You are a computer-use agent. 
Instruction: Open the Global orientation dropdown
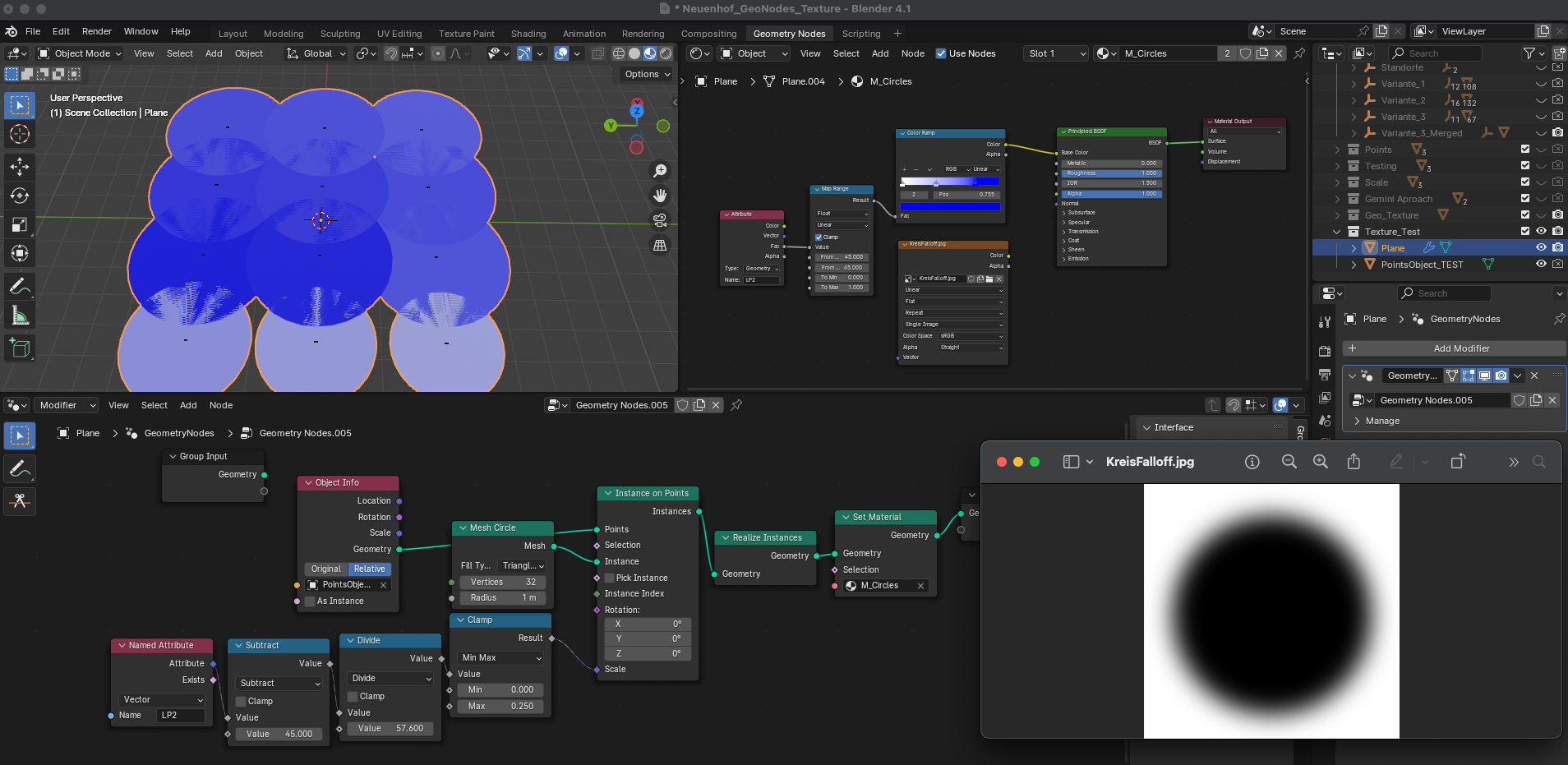tap(316, 53)
